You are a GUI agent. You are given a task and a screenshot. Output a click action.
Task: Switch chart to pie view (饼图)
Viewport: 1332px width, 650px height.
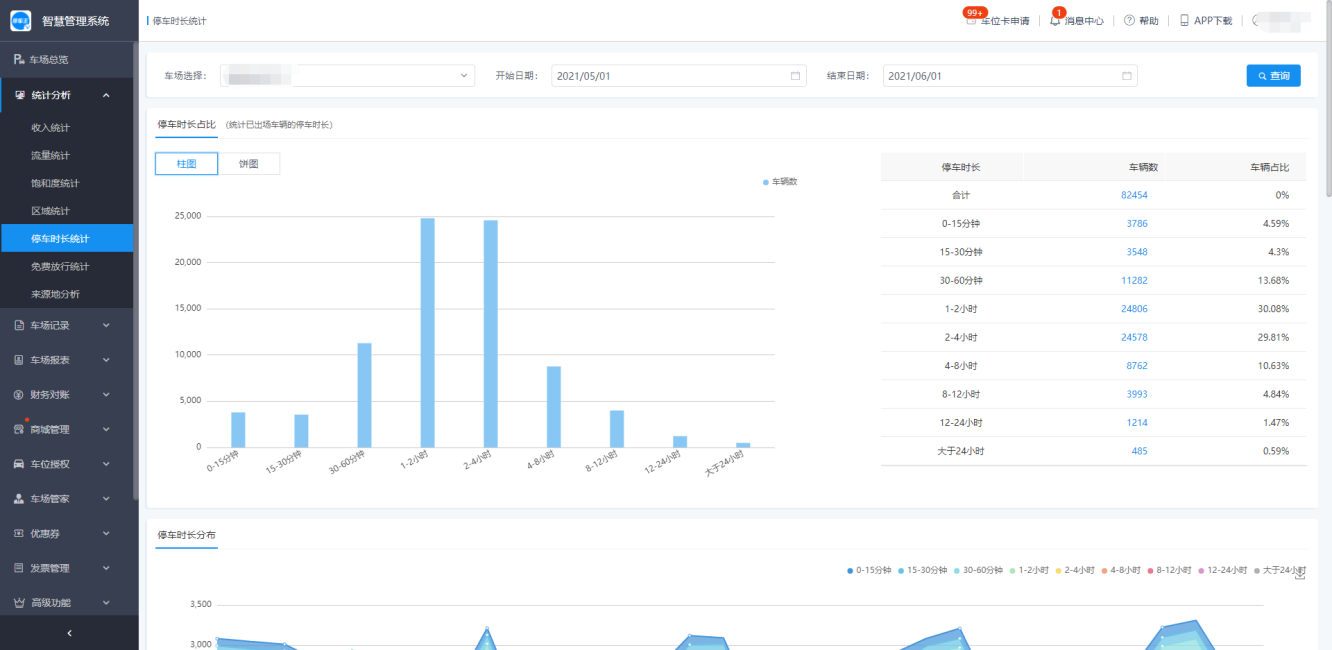(x=248, y=164)
